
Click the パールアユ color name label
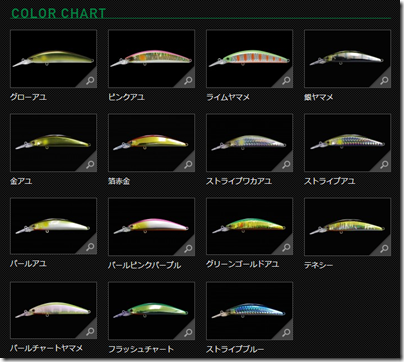tap(28, 264)
